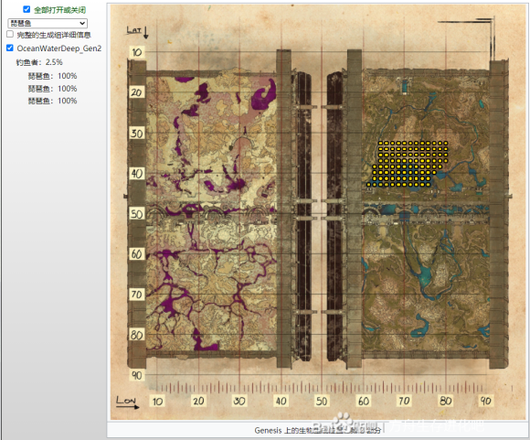Click the latitude 50 marker label
This screenshot has height=440, width=530.
tap(137, 214)
